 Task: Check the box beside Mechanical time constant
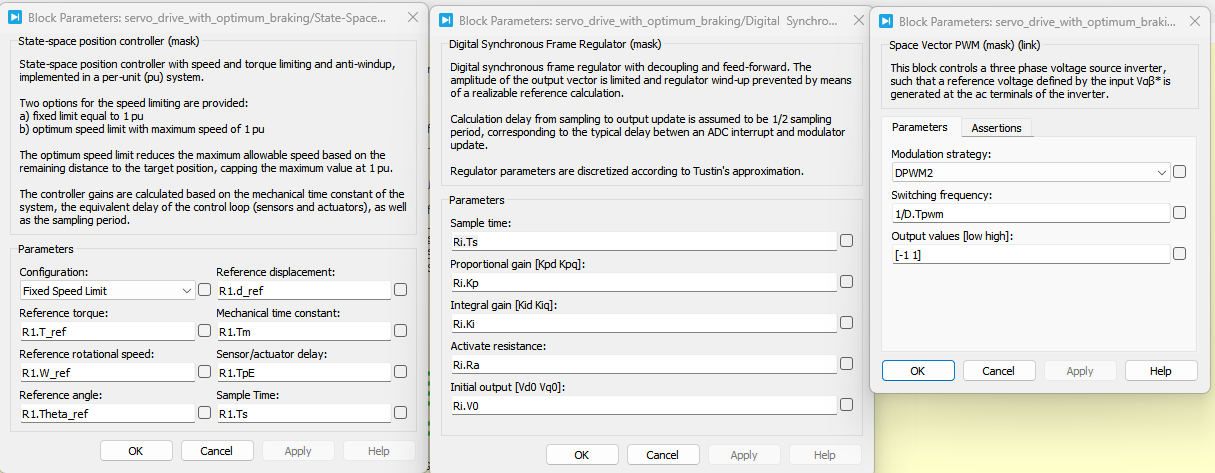(x=401, y=331)
